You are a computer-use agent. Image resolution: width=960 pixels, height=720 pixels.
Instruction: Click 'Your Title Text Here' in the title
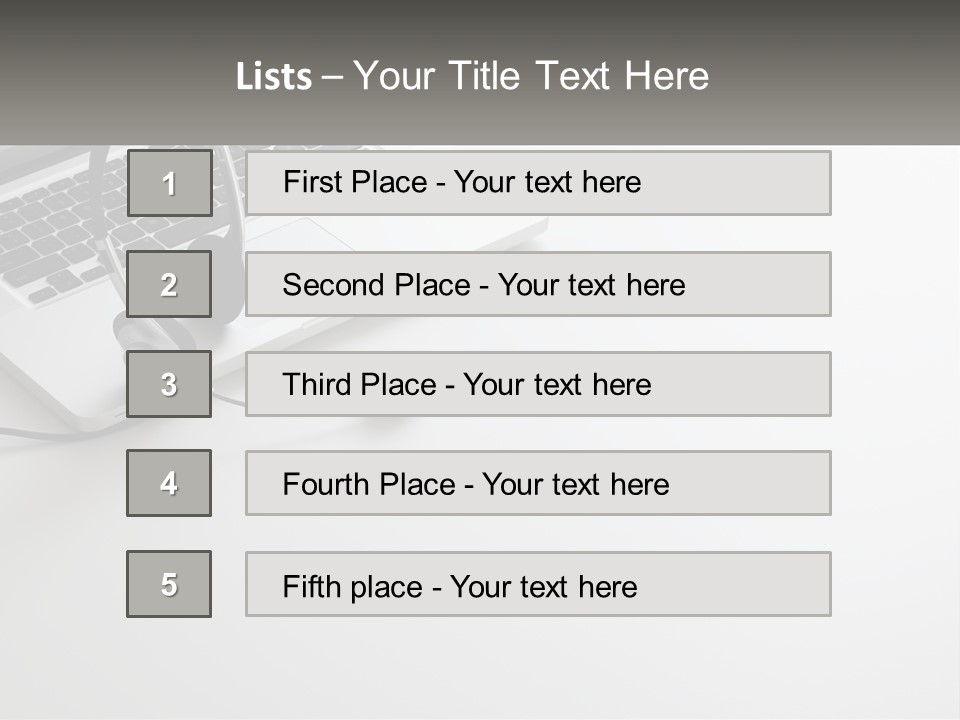(x=531, y=76)
